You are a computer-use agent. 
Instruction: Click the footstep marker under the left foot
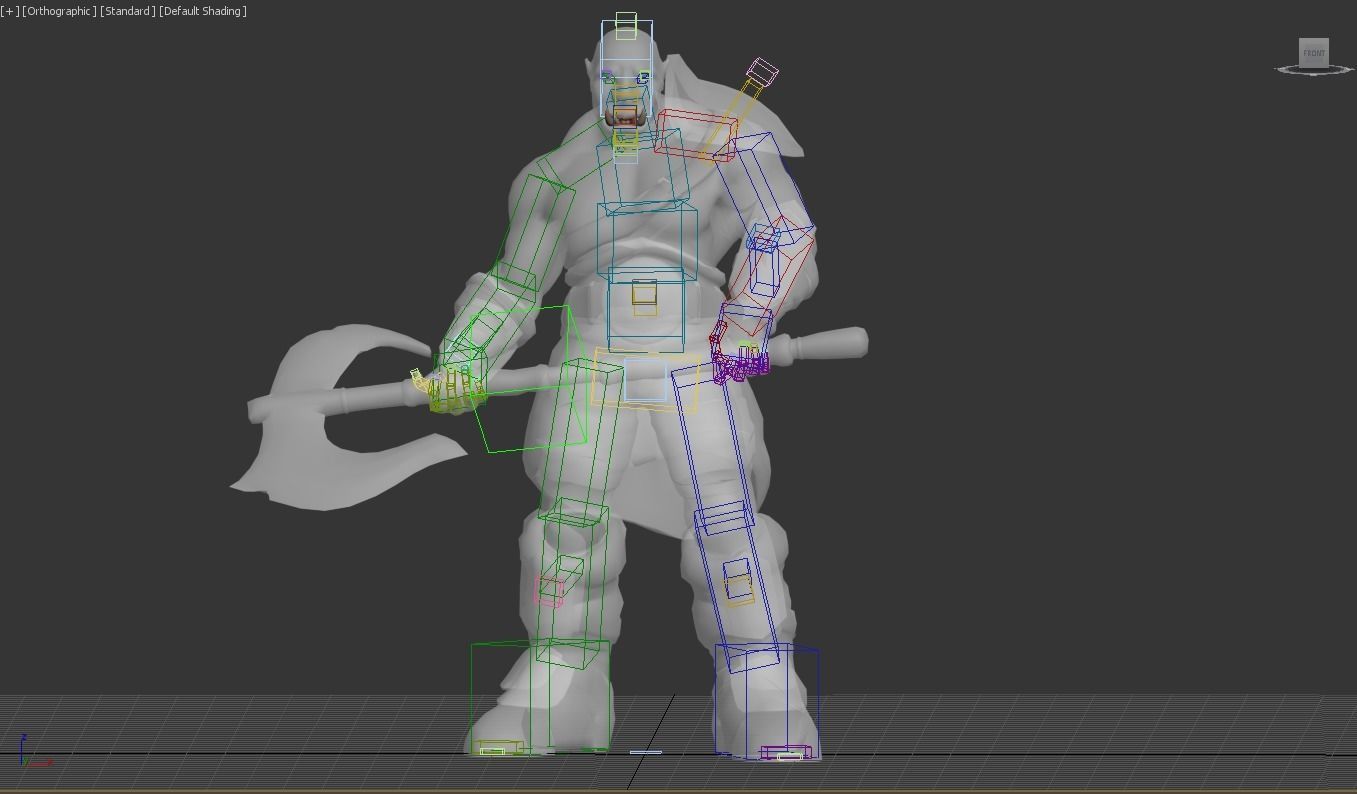pos(498,747)
